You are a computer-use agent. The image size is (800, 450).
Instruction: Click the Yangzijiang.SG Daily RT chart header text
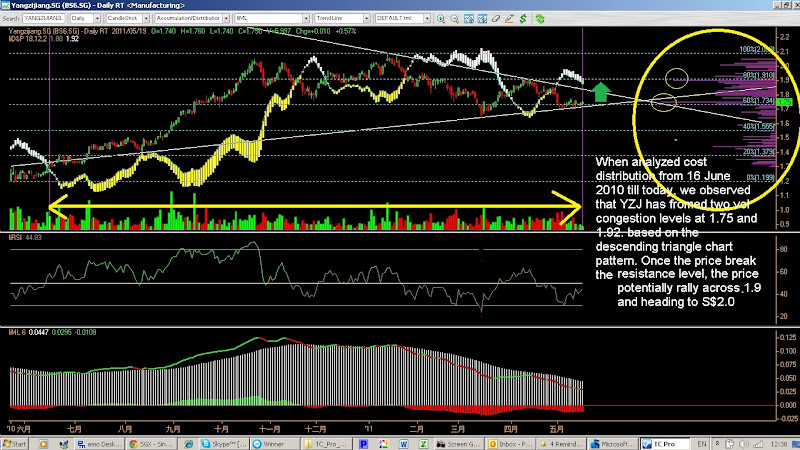[59, 31]
